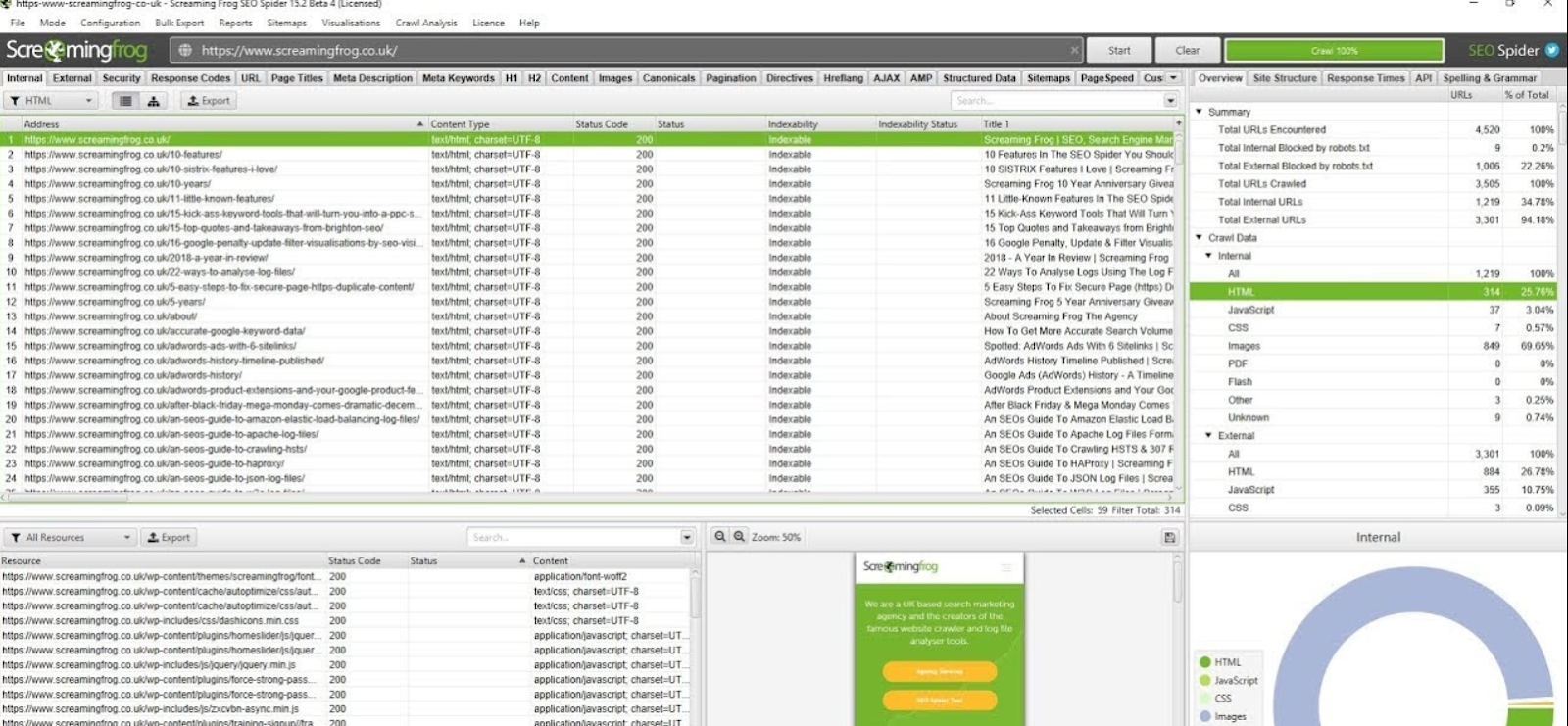Select the about URL row

[588, 316]
